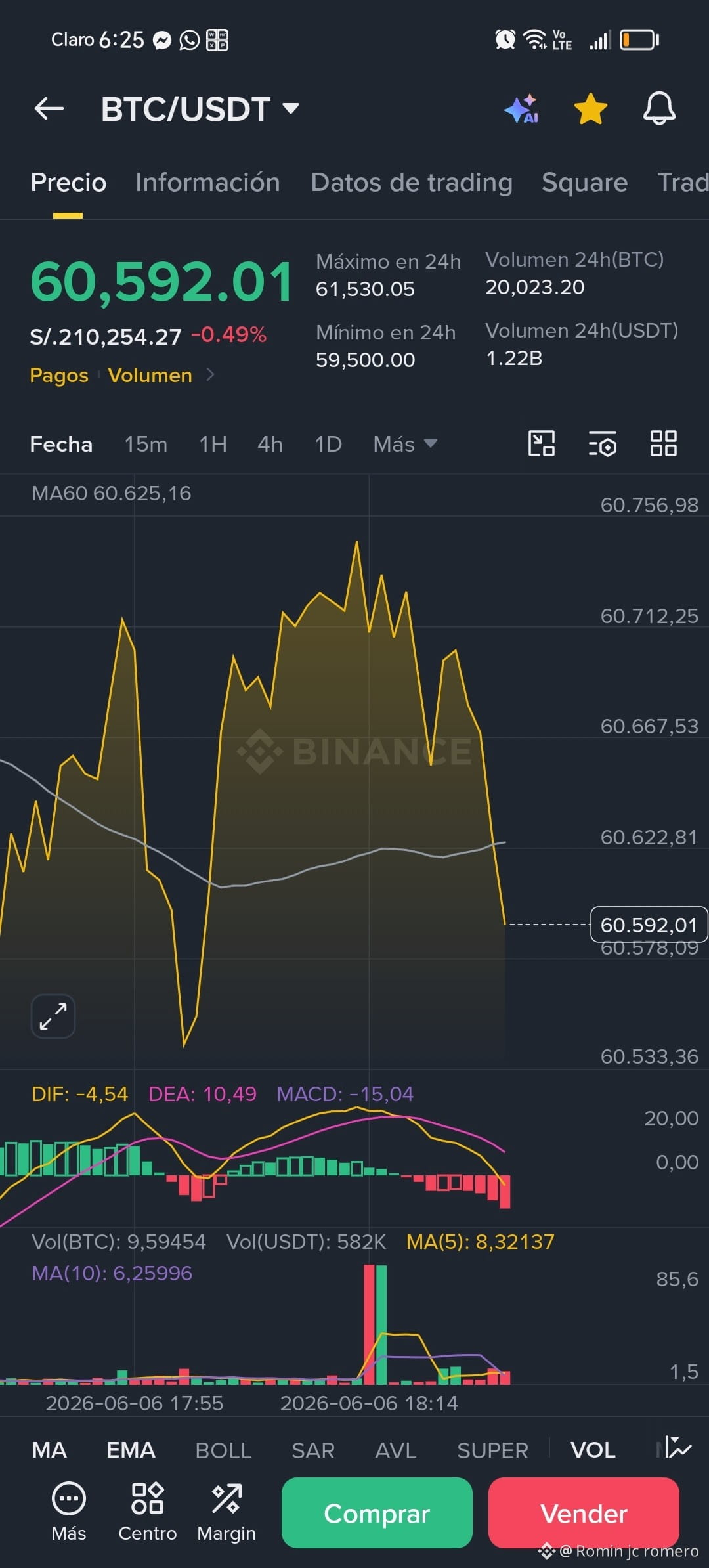Toggle the EMA indicator
The height and width of the screenshot is (1568, 709).
click(x=131, y=1449)
